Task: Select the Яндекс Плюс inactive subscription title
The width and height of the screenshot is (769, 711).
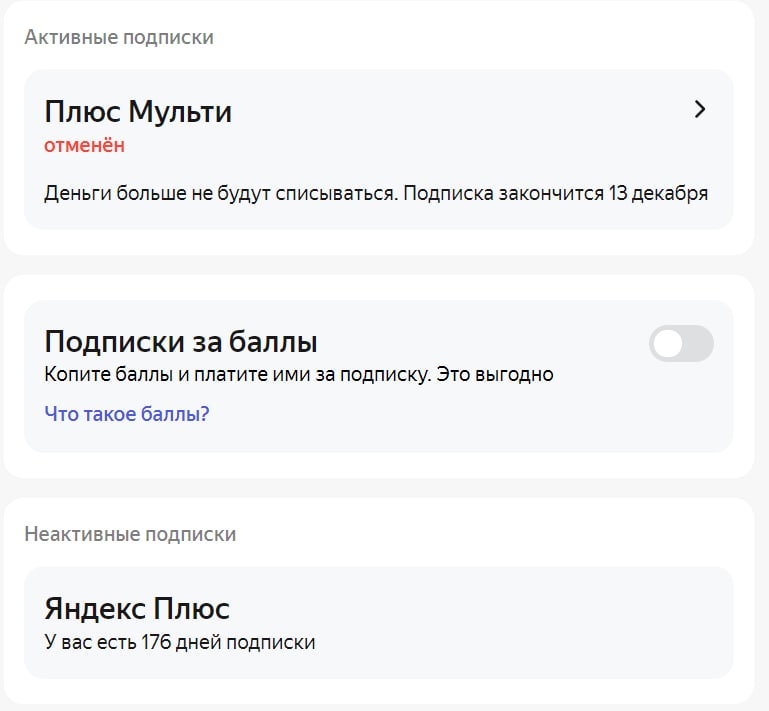Action: tap(137, 608)
